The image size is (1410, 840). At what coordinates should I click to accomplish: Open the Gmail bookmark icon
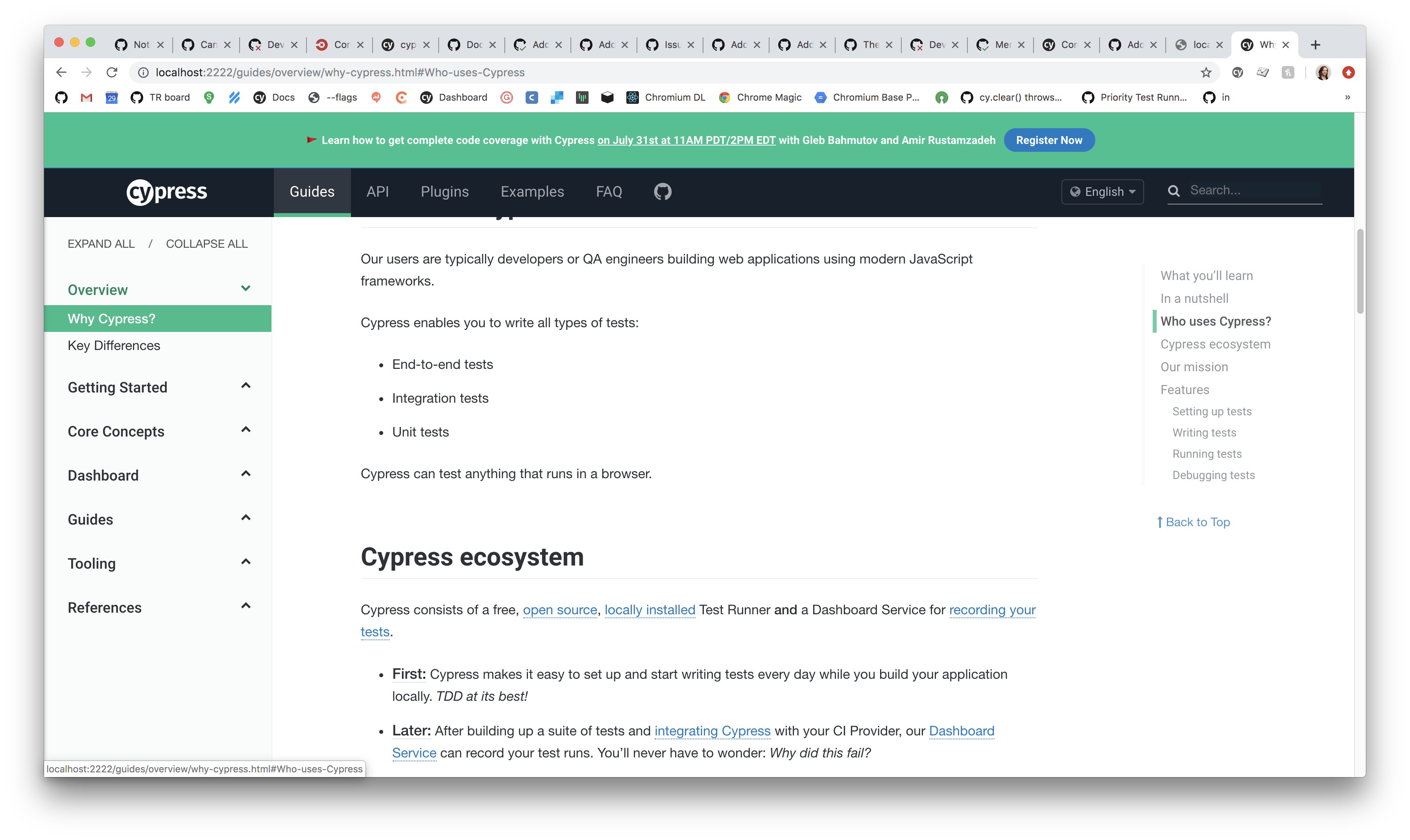click(x=86, y=98)
